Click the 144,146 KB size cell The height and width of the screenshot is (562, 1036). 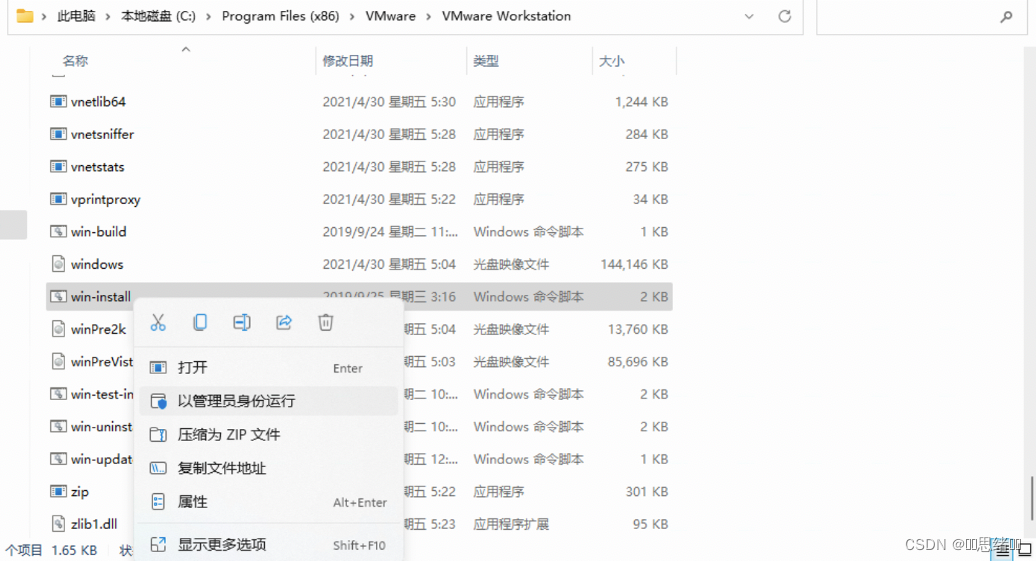(634, 264)
